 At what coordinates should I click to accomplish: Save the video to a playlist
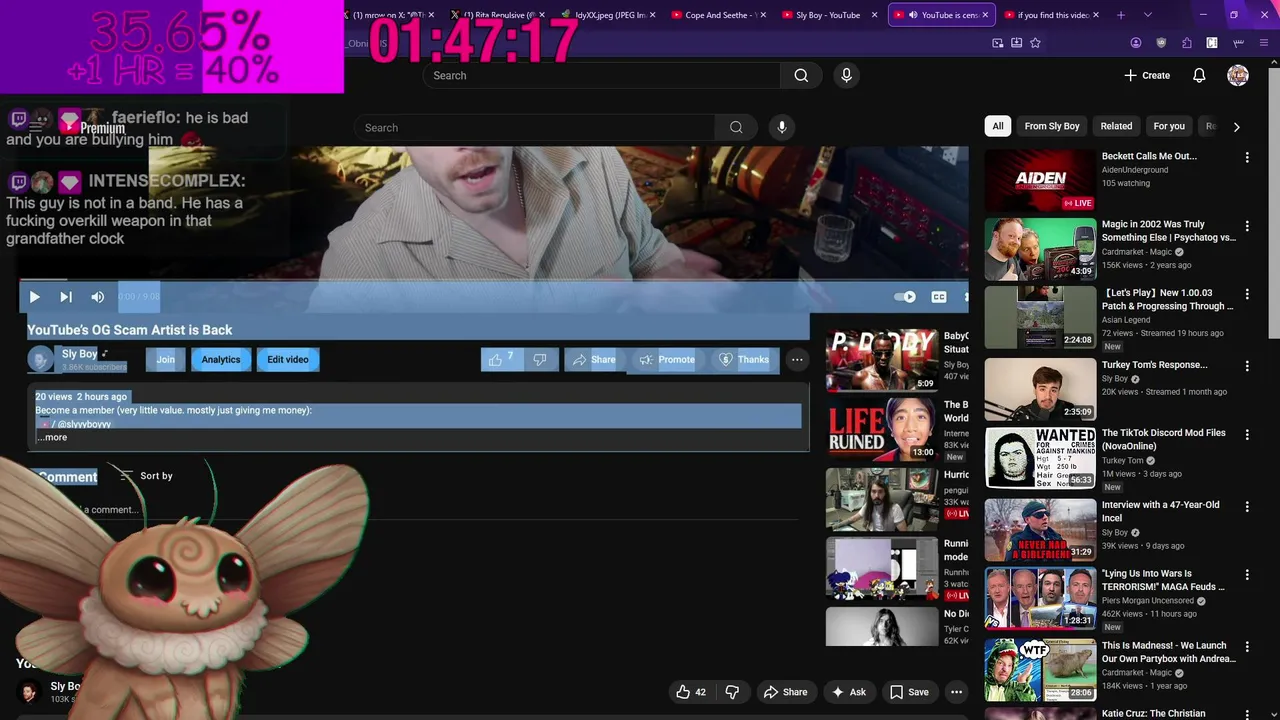pyautogui.click(x=909, y=692)
